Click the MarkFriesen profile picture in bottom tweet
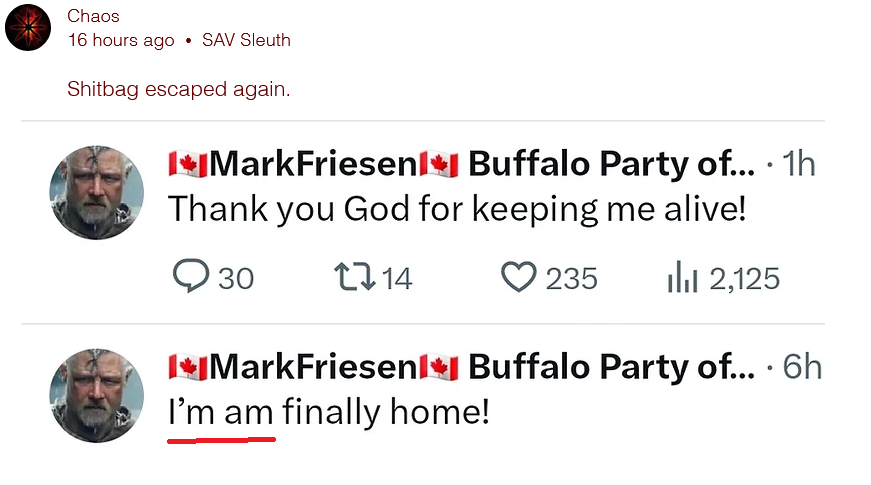871x485 pixels. [x=96, y=395]
